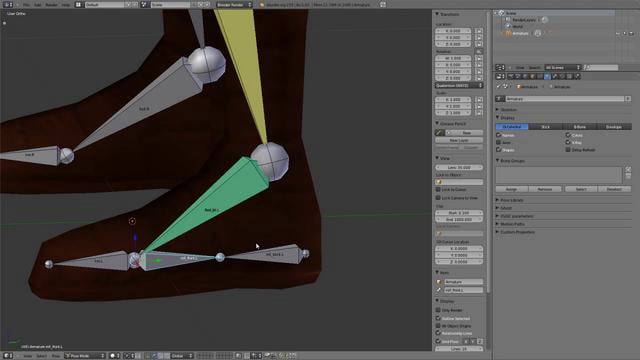The height and width of the screenshot is (360, 640).
Task: Click the view Lens value slider
Action: (x=459, y=167)
